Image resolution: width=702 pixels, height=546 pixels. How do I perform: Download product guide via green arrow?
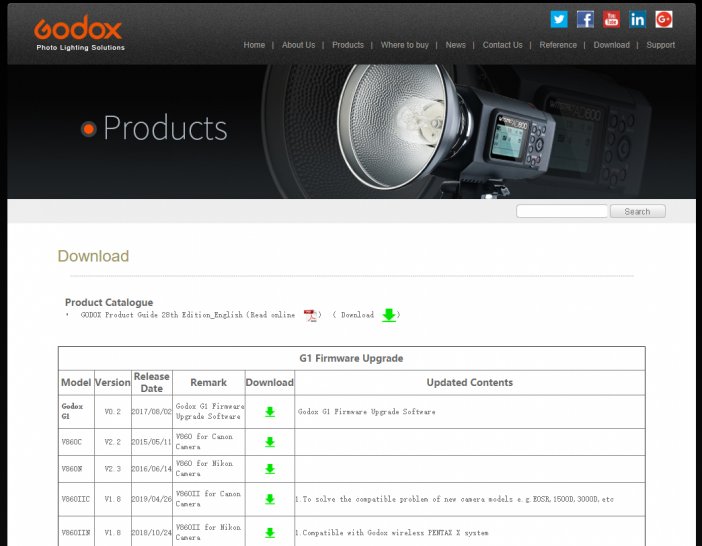tap(389, 315)
